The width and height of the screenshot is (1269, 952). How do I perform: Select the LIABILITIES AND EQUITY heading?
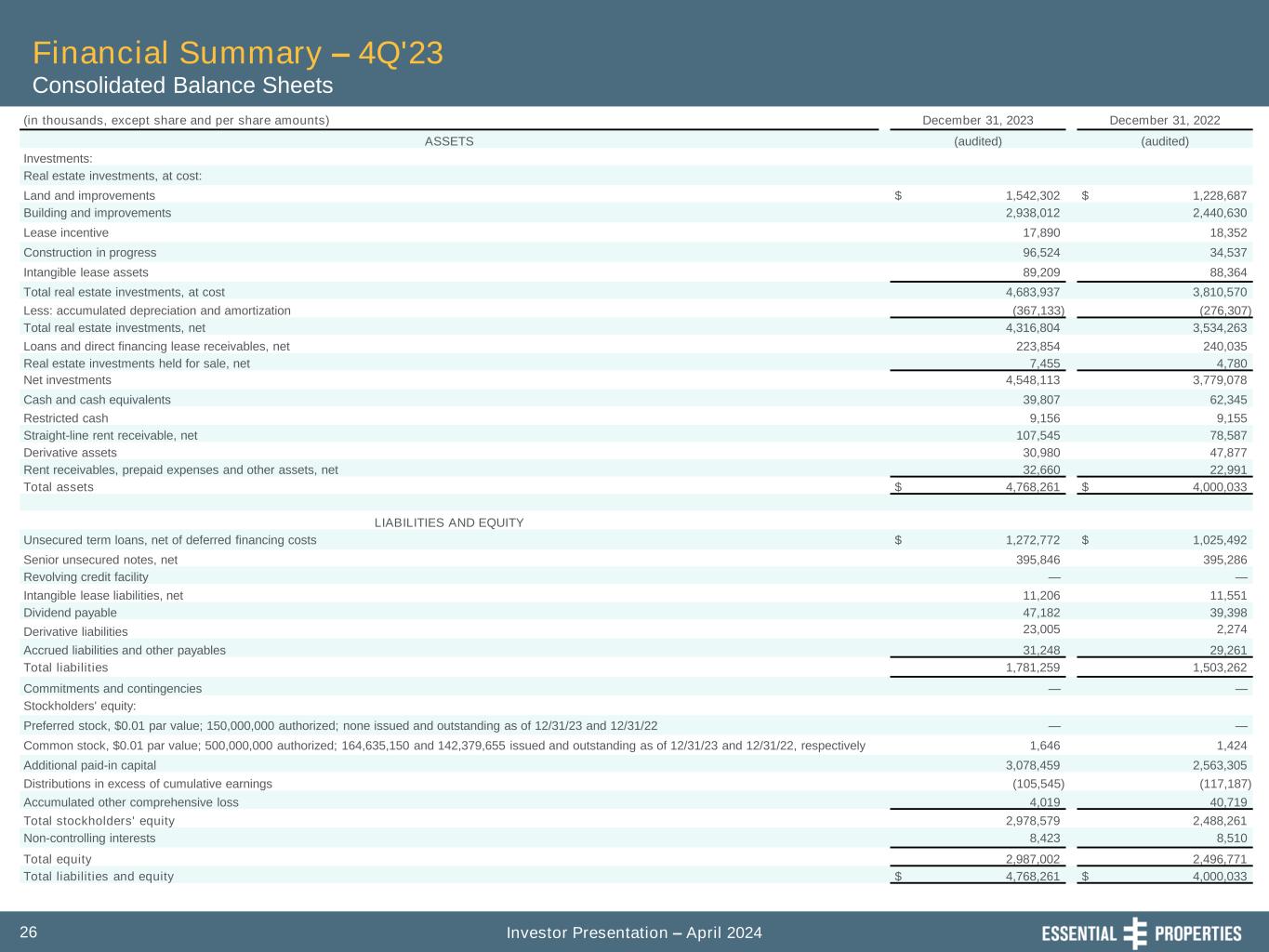pyautogui.click(x=449, y=522)
